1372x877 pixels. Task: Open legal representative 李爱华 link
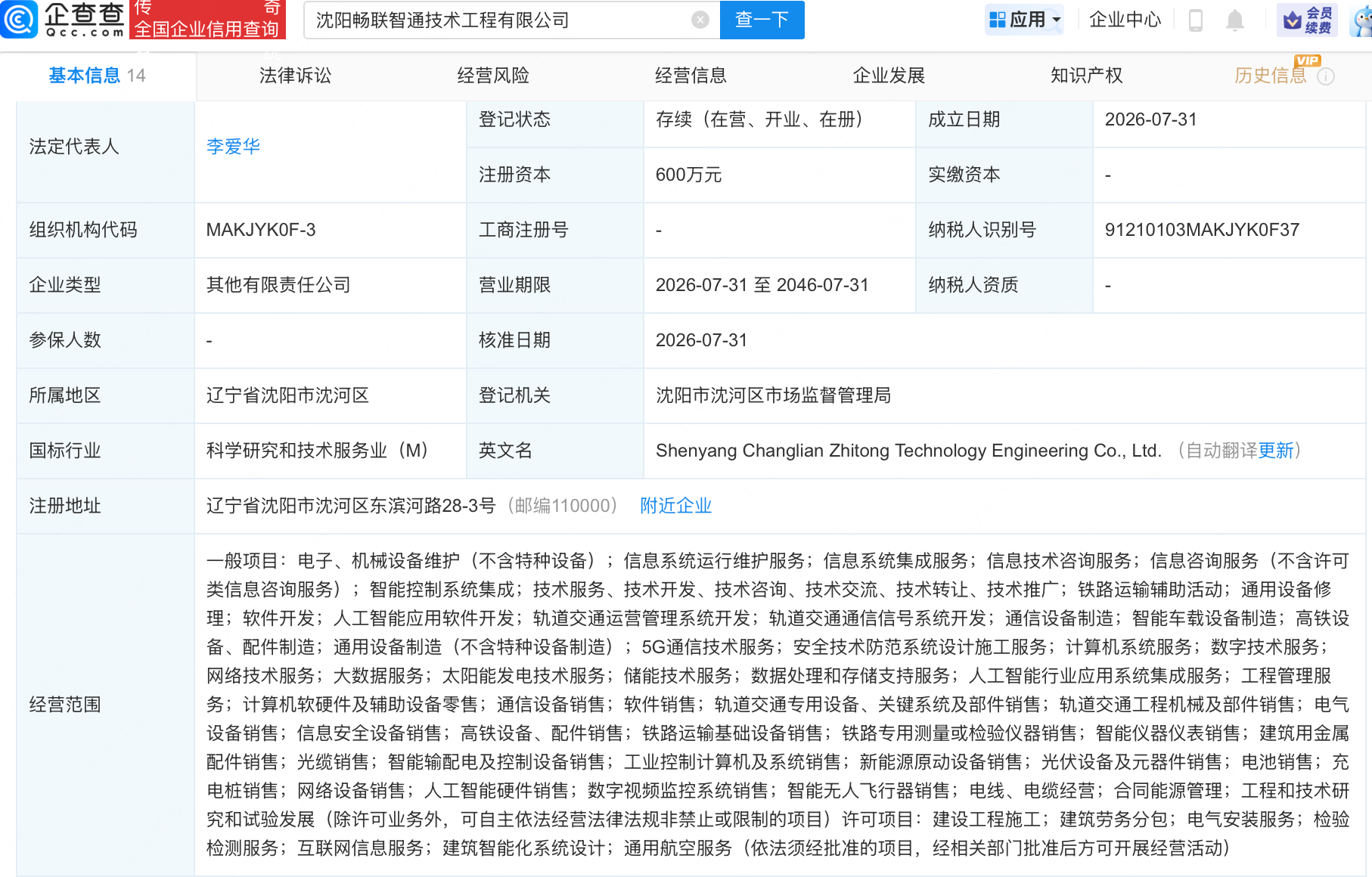click(233, 147)
